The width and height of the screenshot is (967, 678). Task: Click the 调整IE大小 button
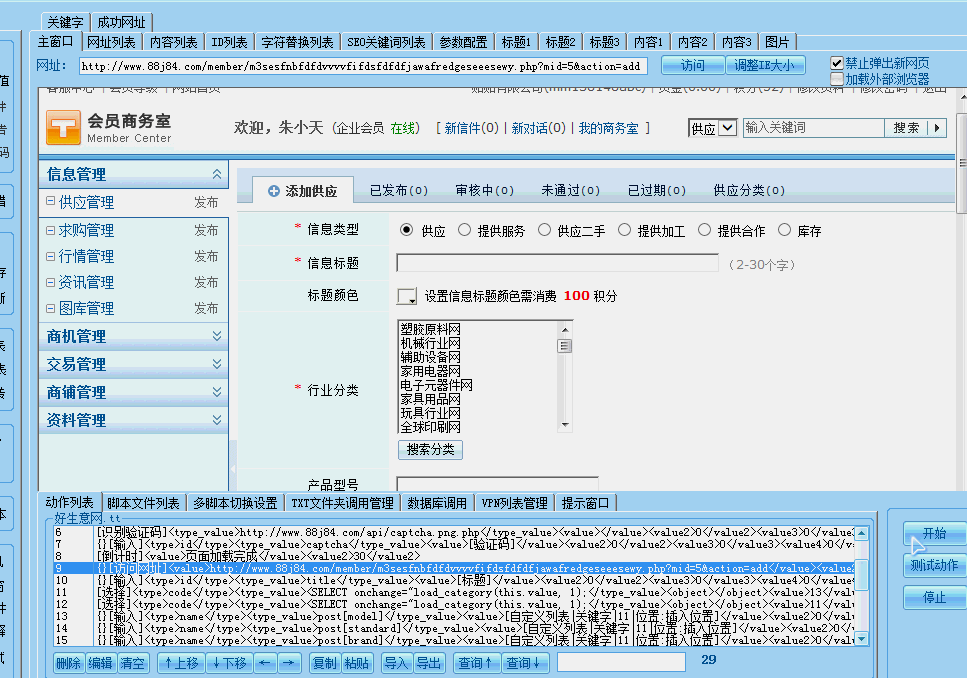765,65
